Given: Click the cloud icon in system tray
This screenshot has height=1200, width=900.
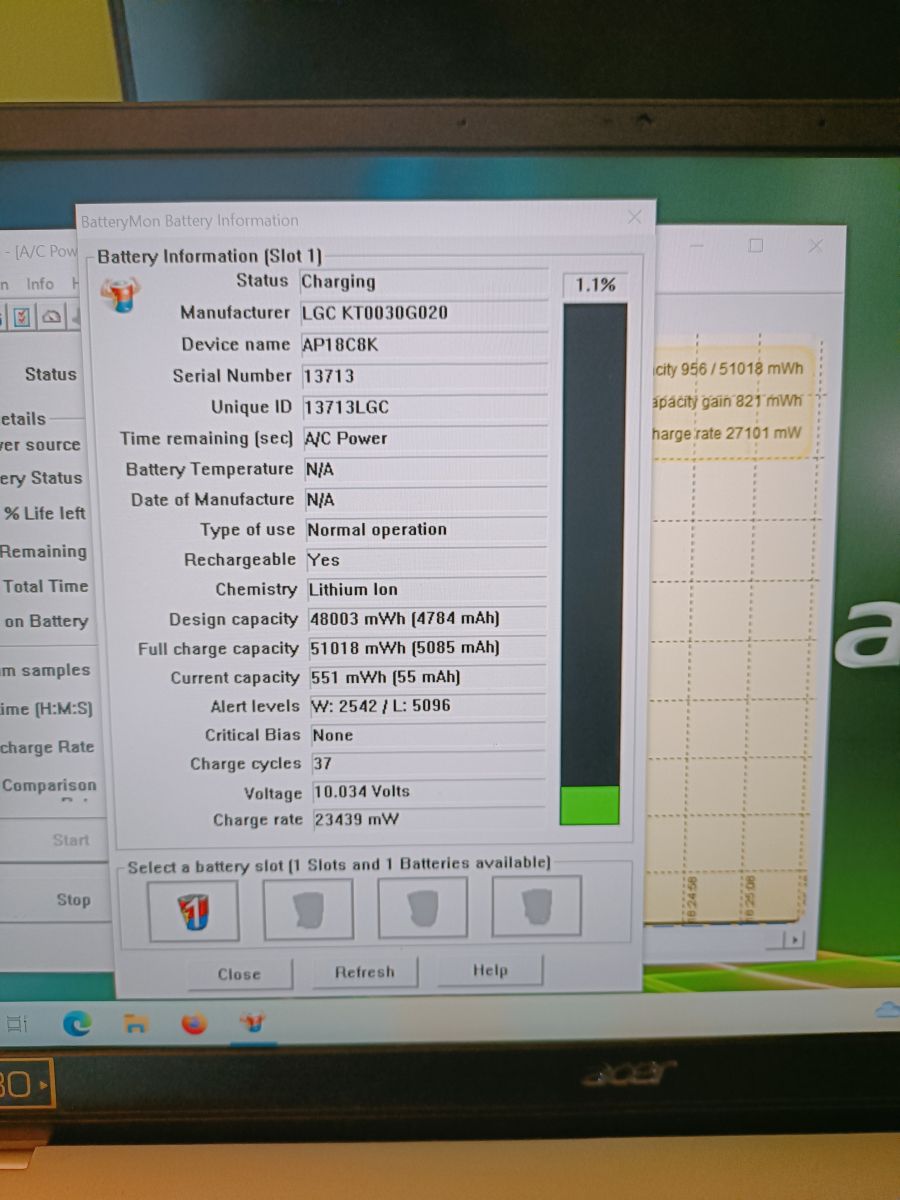Looking at the screenshot, I should pos(888,1009).
